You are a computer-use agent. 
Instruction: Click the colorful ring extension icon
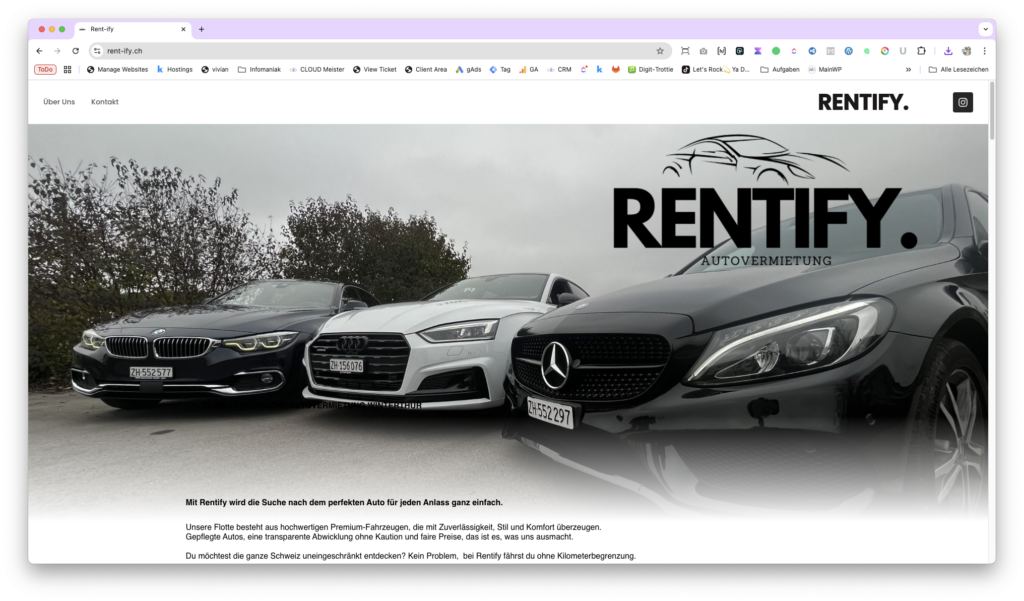coord(885,51)
